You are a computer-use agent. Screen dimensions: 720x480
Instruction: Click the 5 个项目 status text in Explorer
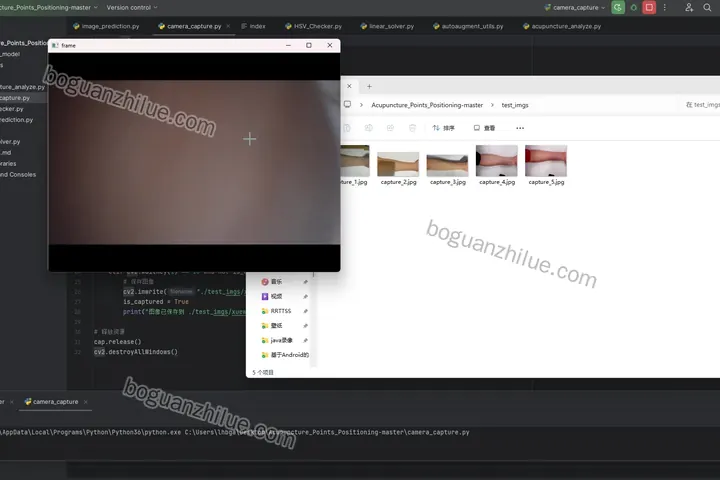pos(263,373)
